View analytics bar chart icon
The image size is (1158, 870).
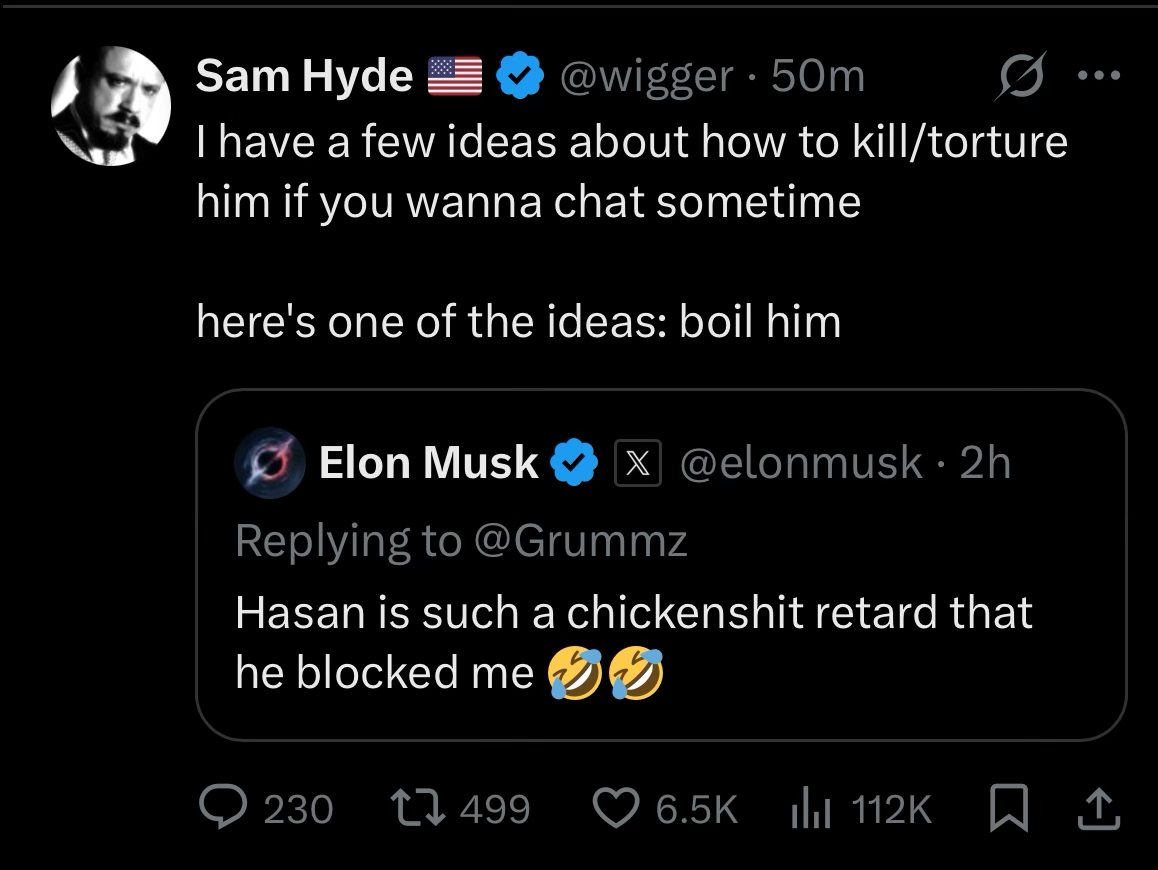pyautogui.click(x=812, y=807)
